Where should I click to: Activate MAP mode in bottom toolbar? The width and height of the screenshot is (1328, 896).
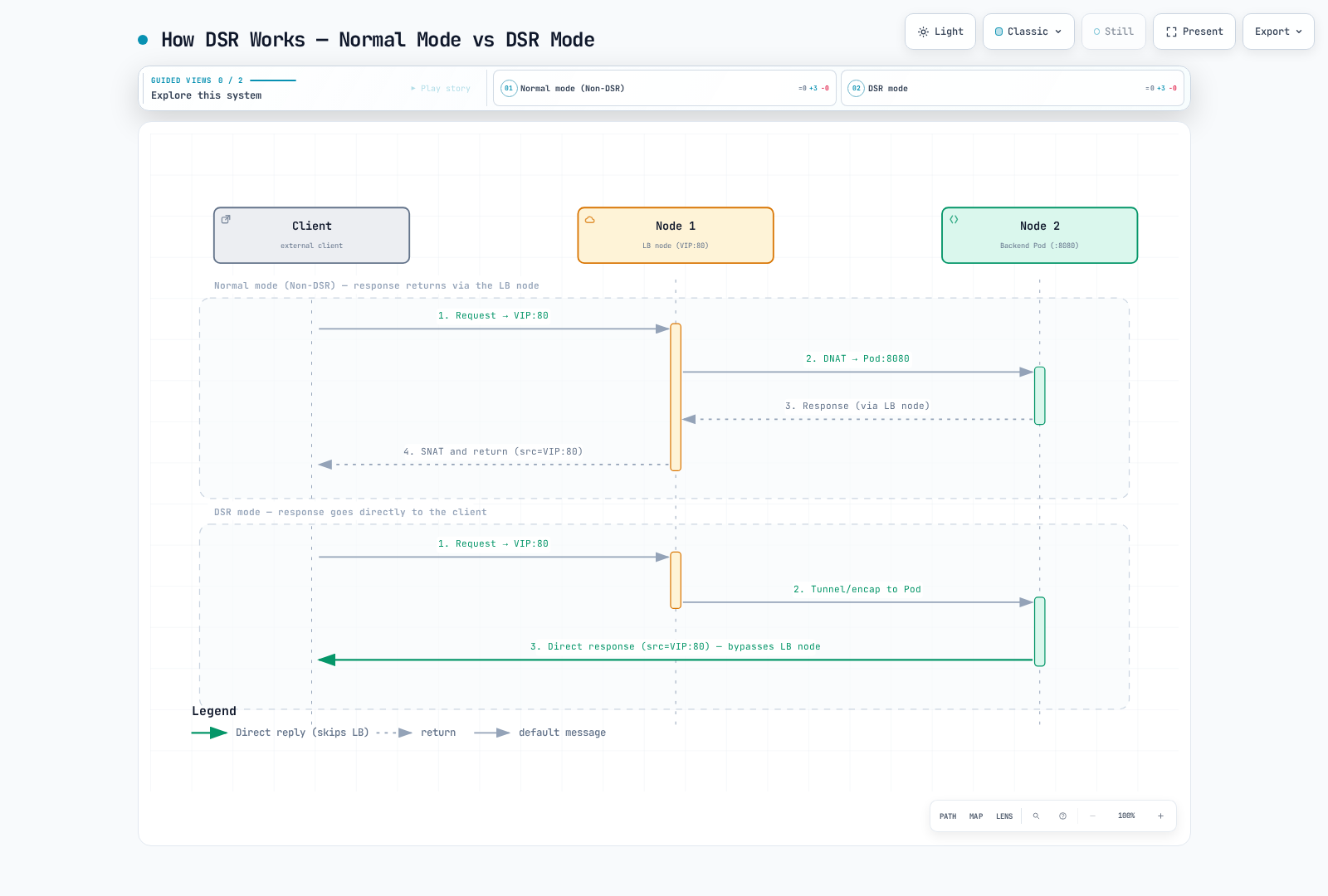click(x=976, y=816)
